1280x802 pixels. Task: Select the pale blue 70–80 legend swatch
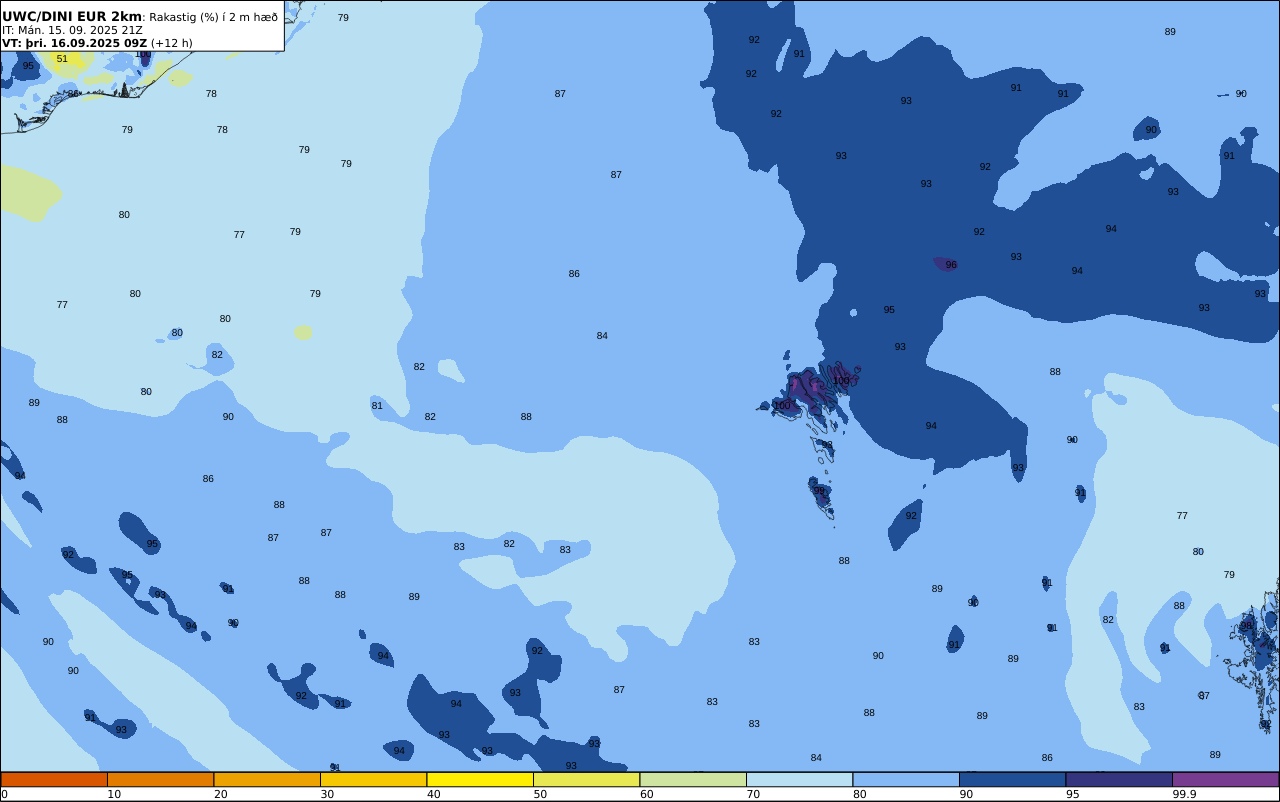coord(799,779)
